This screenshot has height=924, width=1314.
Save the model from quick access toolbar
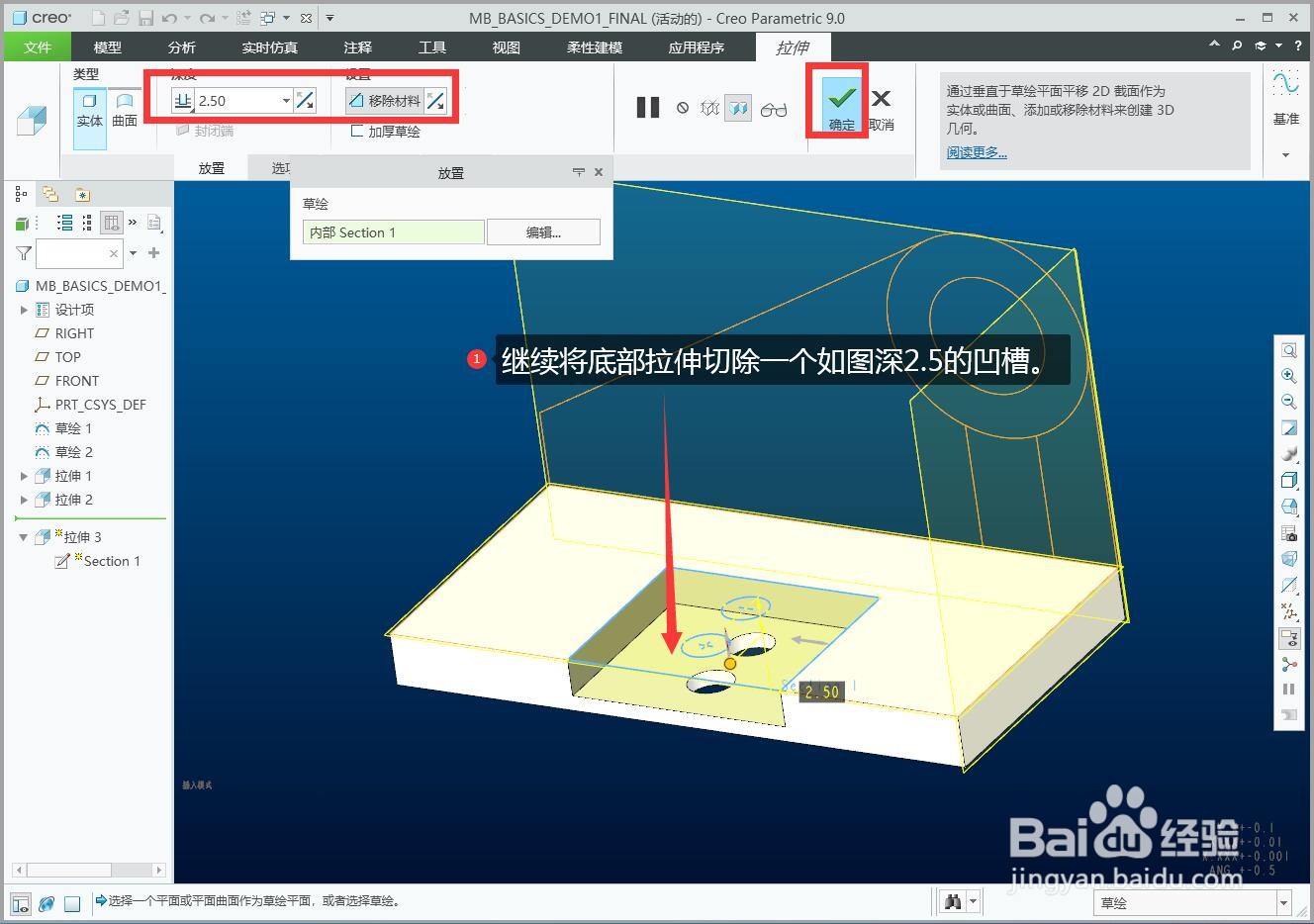pyautogui.click(x=145, y=18)
